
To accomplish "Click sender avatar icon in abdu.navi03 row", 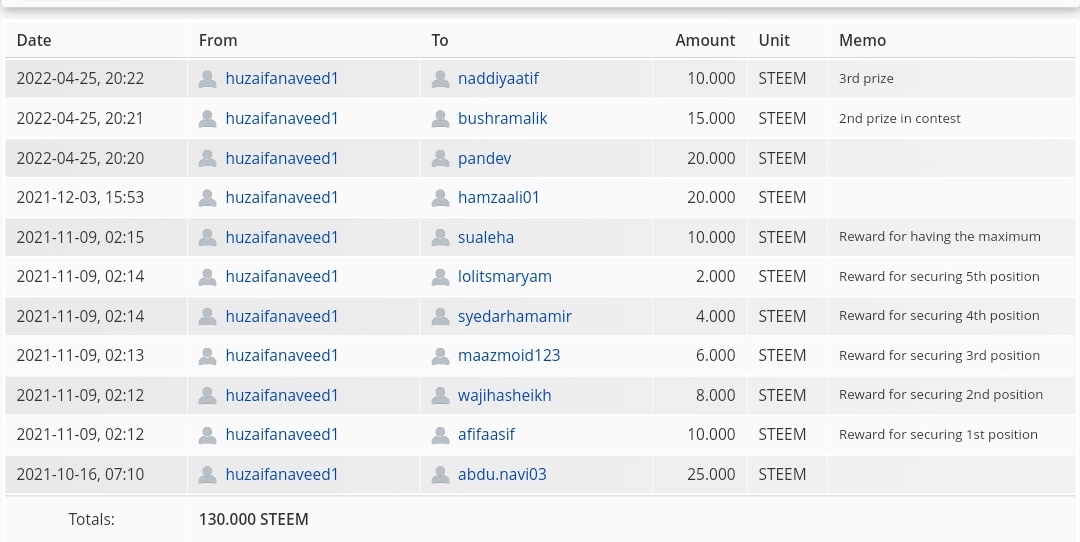I will [207, 476].
